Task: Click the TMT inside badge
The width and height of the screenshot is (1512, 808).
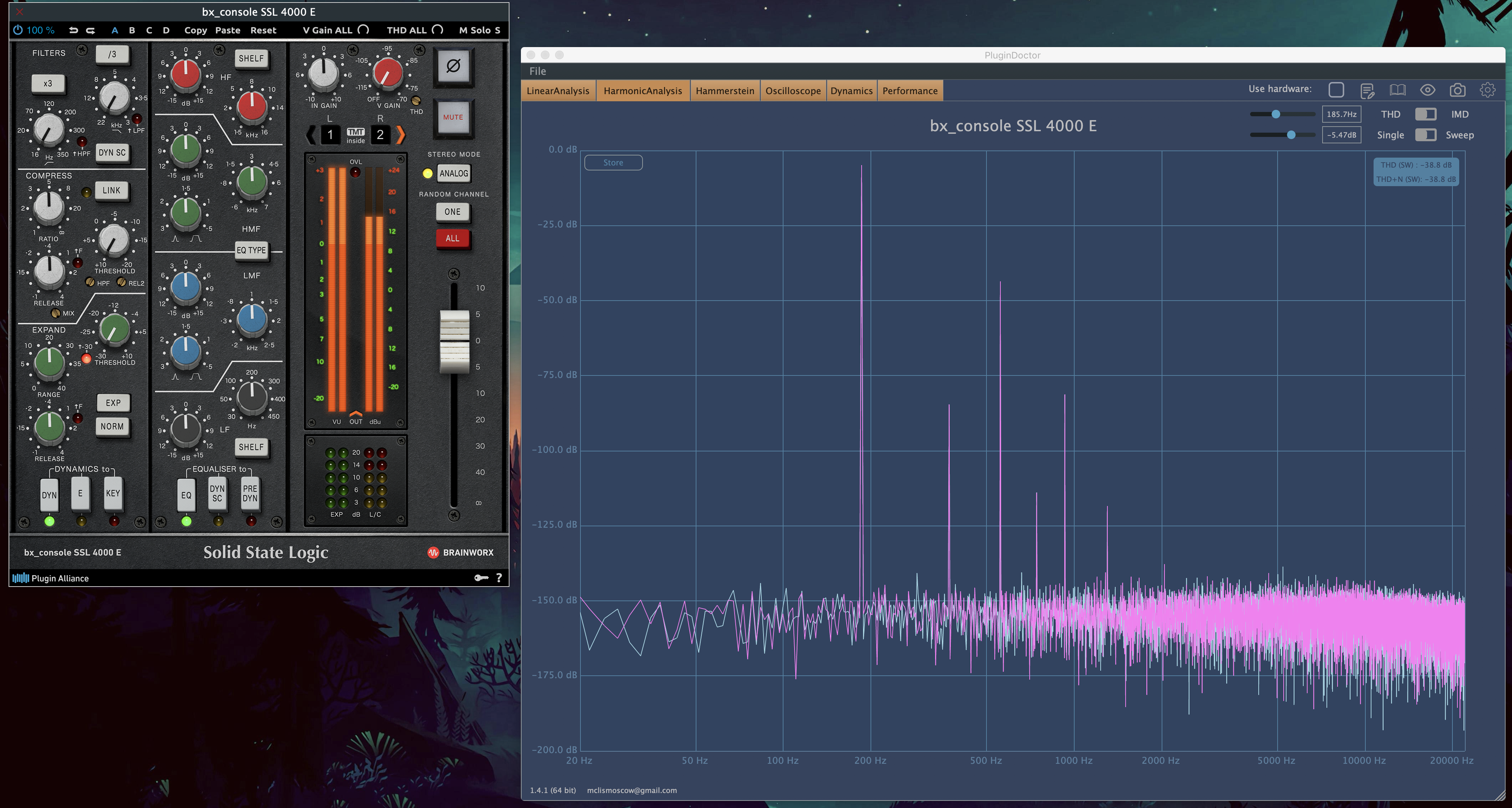Action: click(356, 135)
